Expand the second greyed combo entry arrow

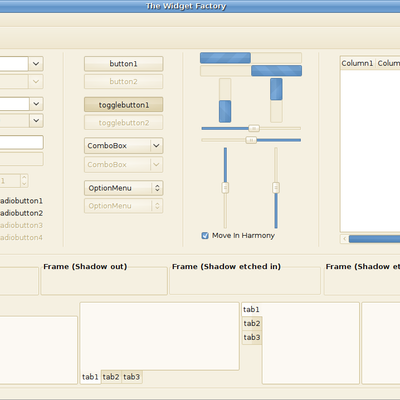click(x=36, y=81)
